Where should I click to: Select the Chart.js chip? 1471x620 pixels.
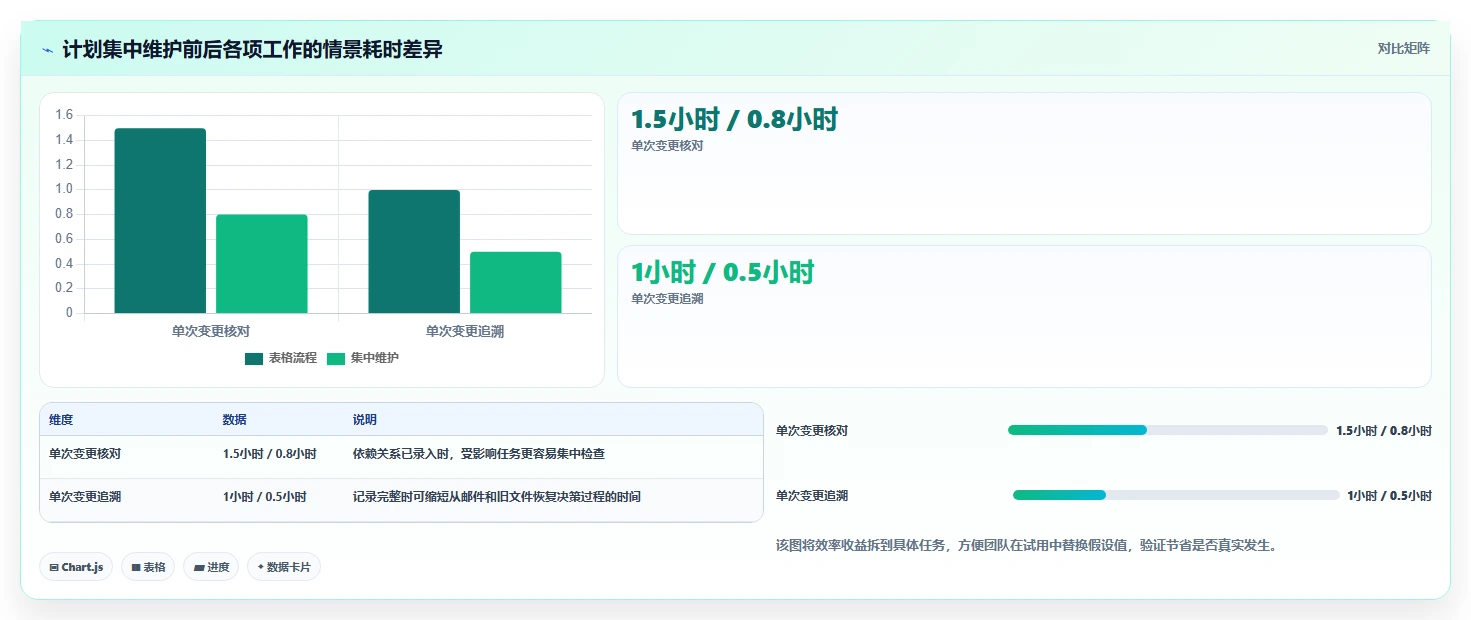tap(77, 567)
